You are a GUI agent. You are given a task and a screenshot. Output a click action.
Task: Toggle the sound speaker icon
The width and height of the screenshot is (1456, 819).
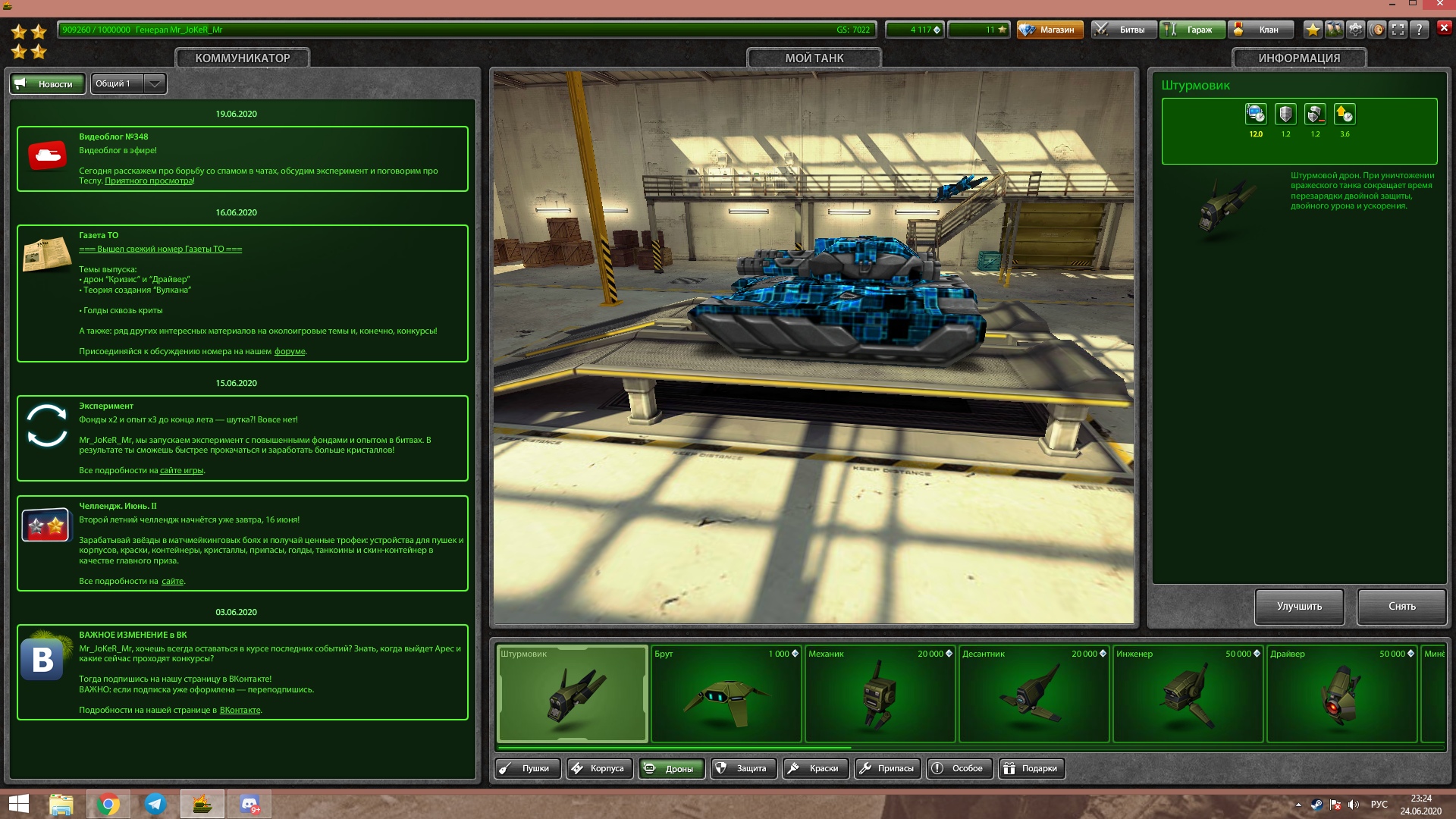click(1376, 30)
